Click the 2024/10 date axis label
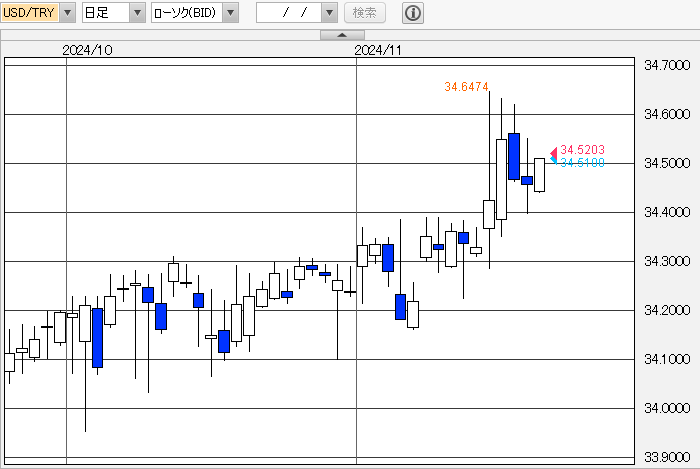Viewport: 700px width, 469px height. click(x=88, y=50)
